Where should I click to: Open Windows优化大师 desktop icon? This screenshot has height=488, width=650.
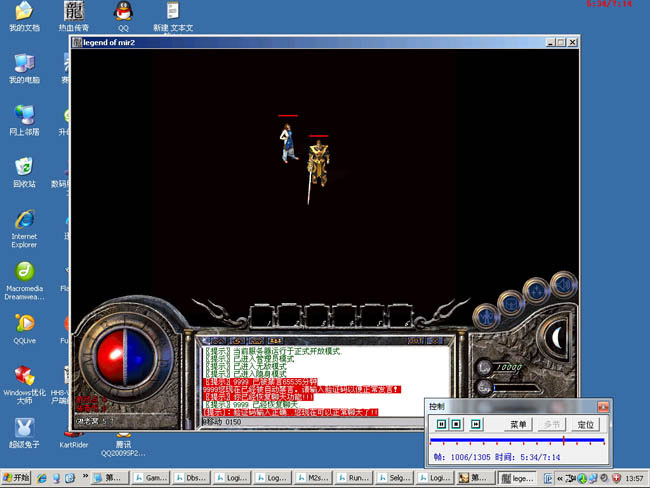tap(24, 386)
